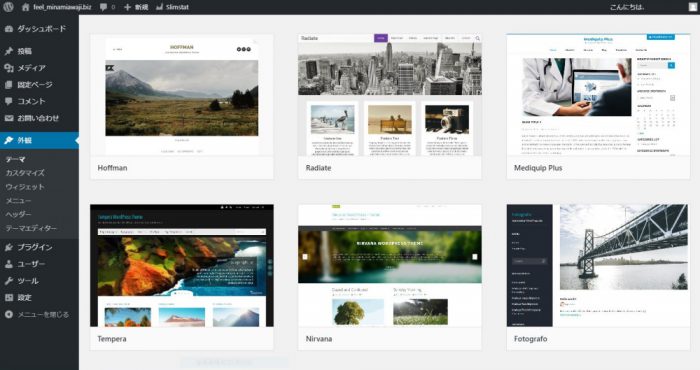The image size is (700, 370).
Task: Click the Nirvana theme name
Action: [319, 339]
